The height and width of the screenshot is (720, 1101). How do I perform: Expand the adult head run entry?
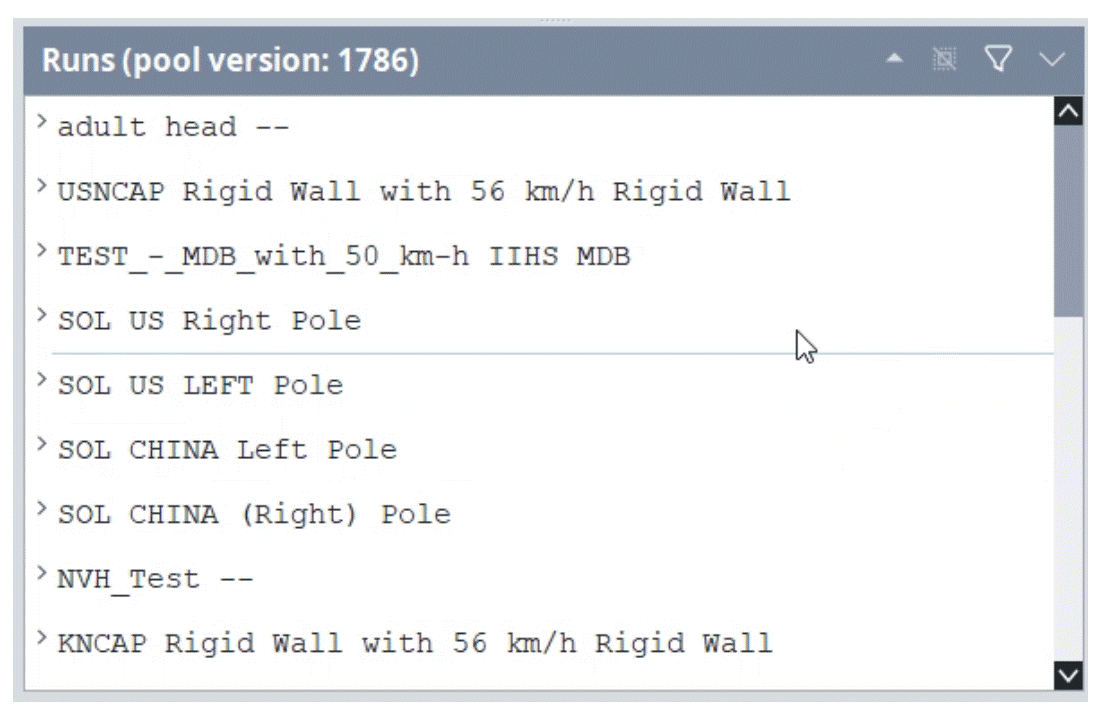pos(41,122)
